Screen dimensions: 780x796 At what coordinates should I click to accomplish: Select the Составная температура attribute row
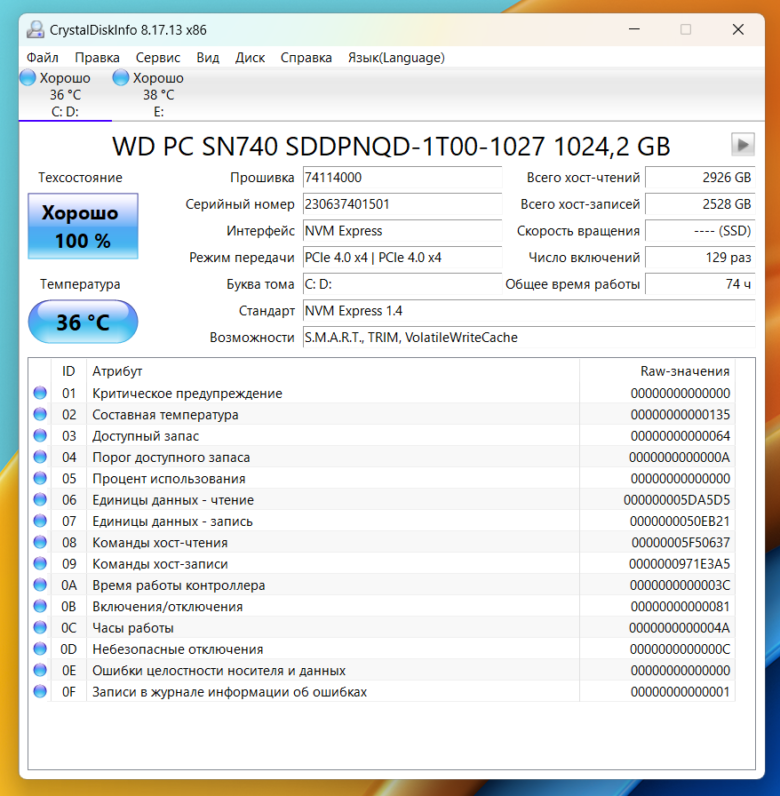(382, 414)
